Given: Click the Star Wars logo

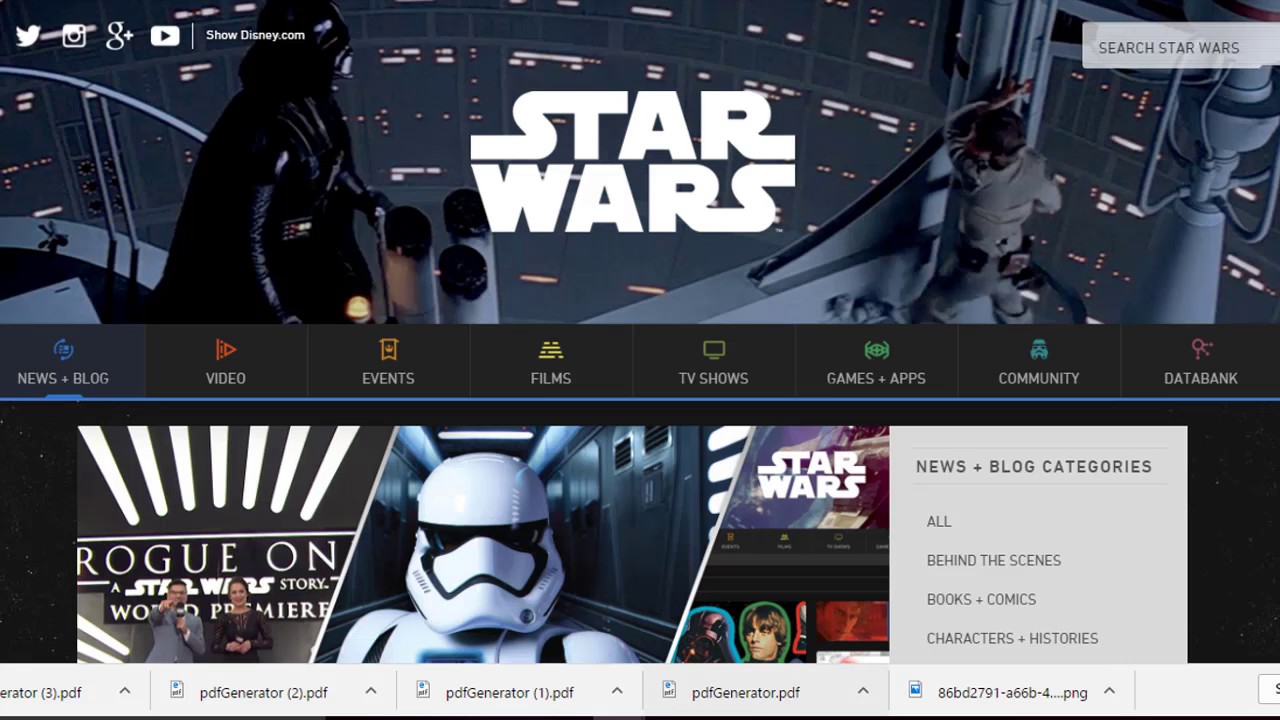Looking at the screenshot, I should 633,161.
